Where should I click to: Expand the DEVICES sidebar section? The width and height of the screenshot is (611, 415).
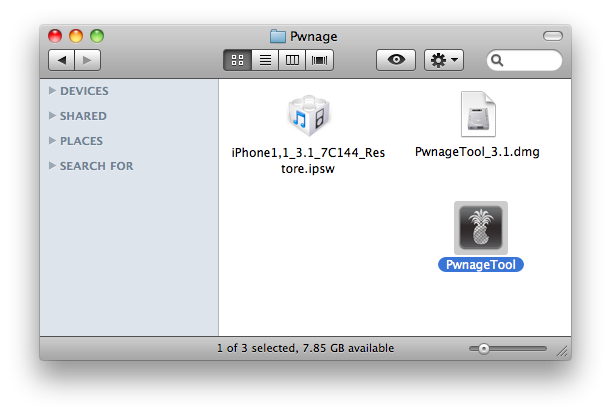pos(52,90)
